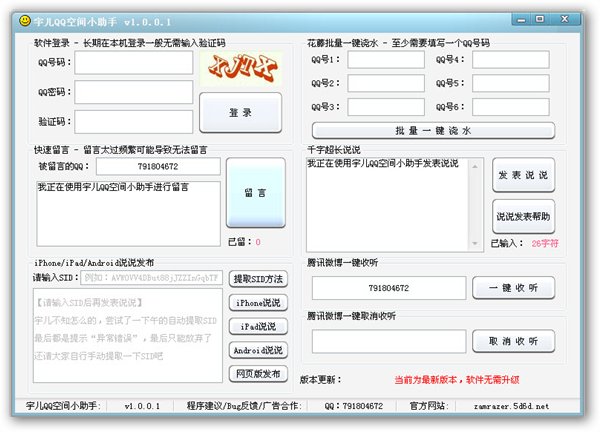Click the 26字符 character count text
Screen dimensions: 600x432
[x=545, y=243]
